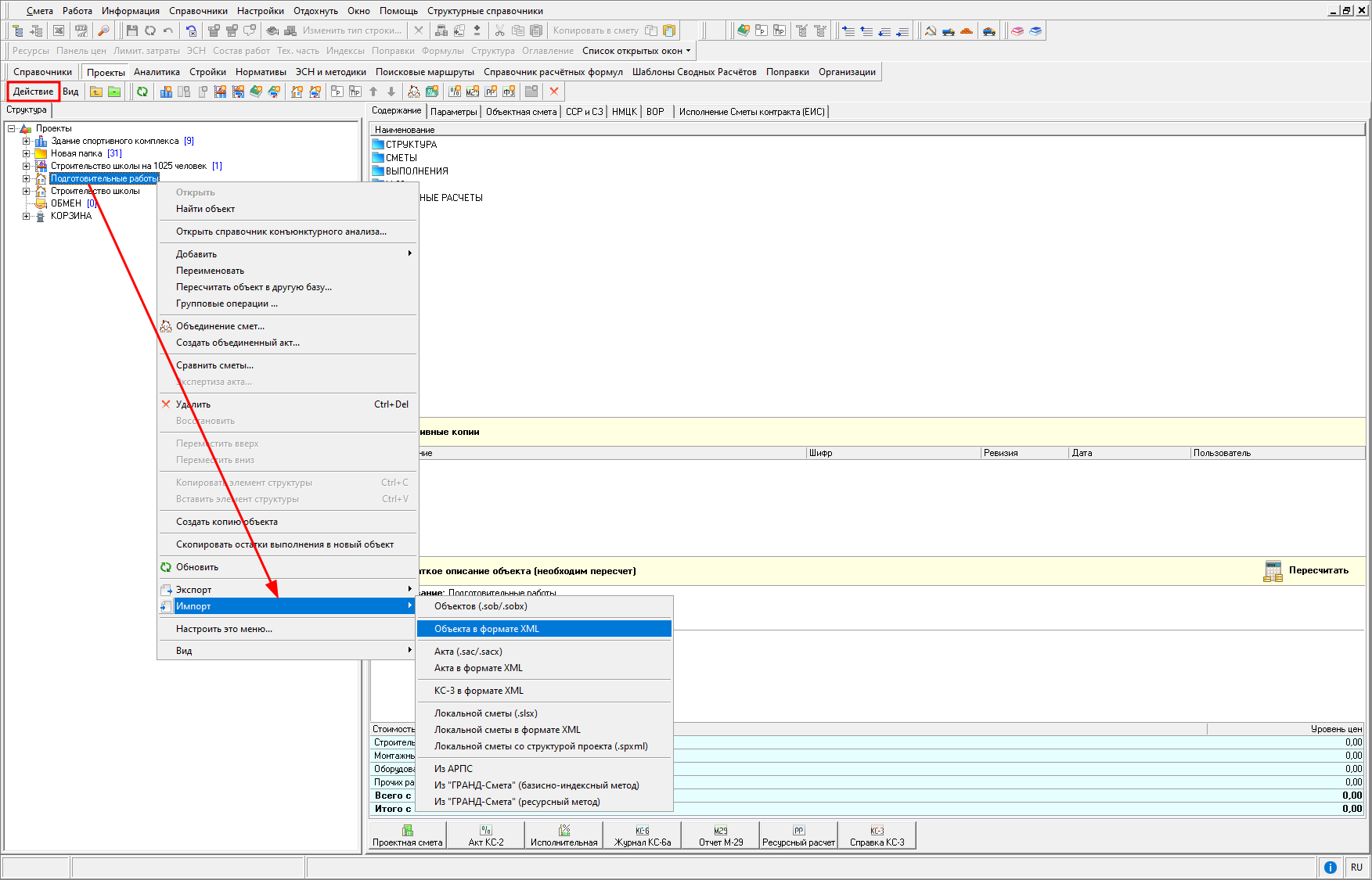Expand the Здание спортивного комплекса tree node
Screen dimensions: 1372x880
coord(26,142)
